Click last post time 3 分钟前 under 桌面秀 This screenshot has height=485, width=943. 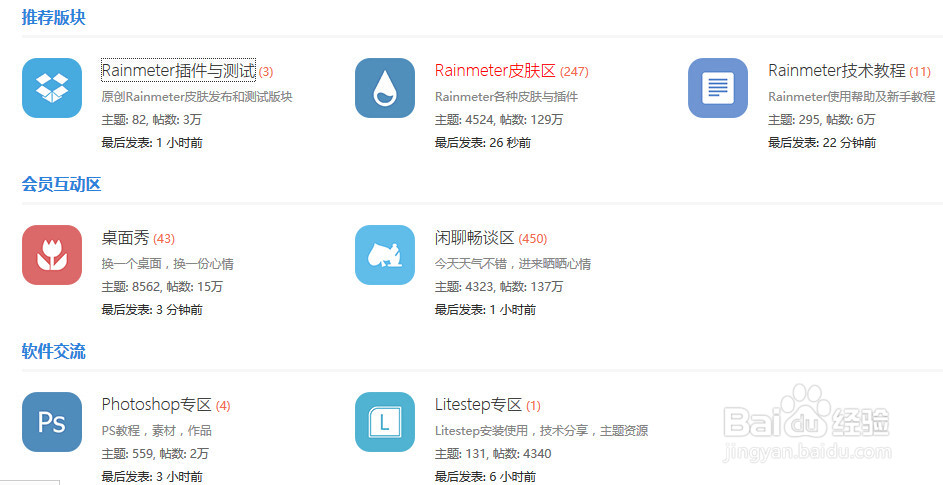pyautogui.click(x=179, y=310)
